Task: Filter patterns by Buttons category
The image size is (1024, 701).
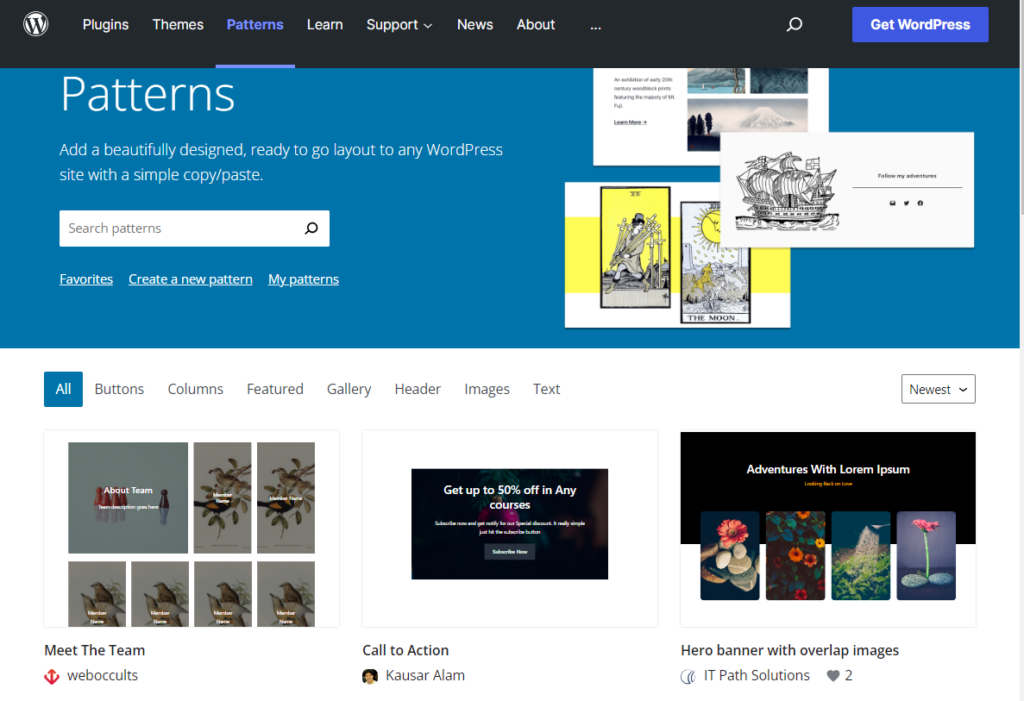Action: (x=119, y=389)
